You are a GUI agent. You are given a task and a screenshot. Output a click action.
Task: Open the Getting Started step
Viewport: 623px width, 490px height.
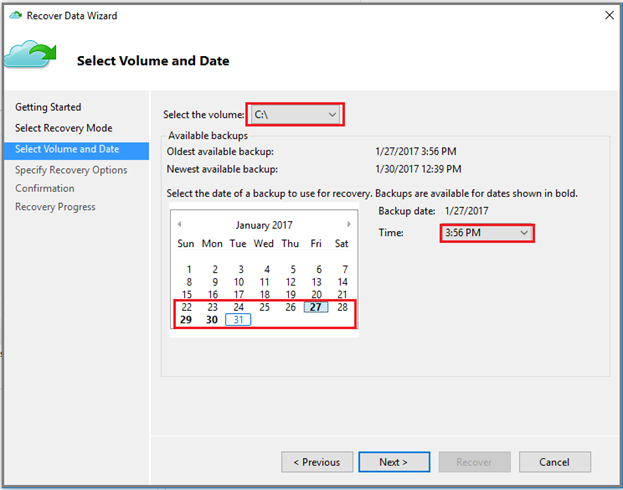click(48, 107)
